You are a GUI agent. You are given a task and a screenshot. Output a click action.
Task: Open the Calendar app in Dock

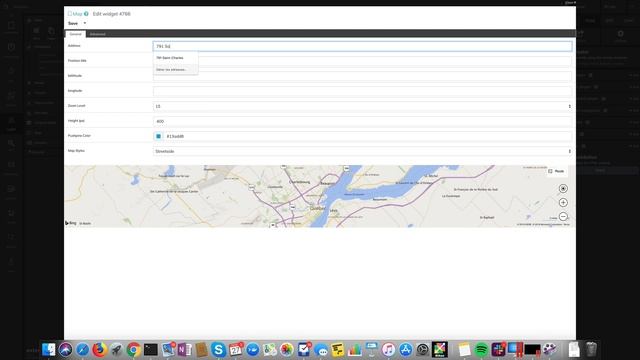236,349
